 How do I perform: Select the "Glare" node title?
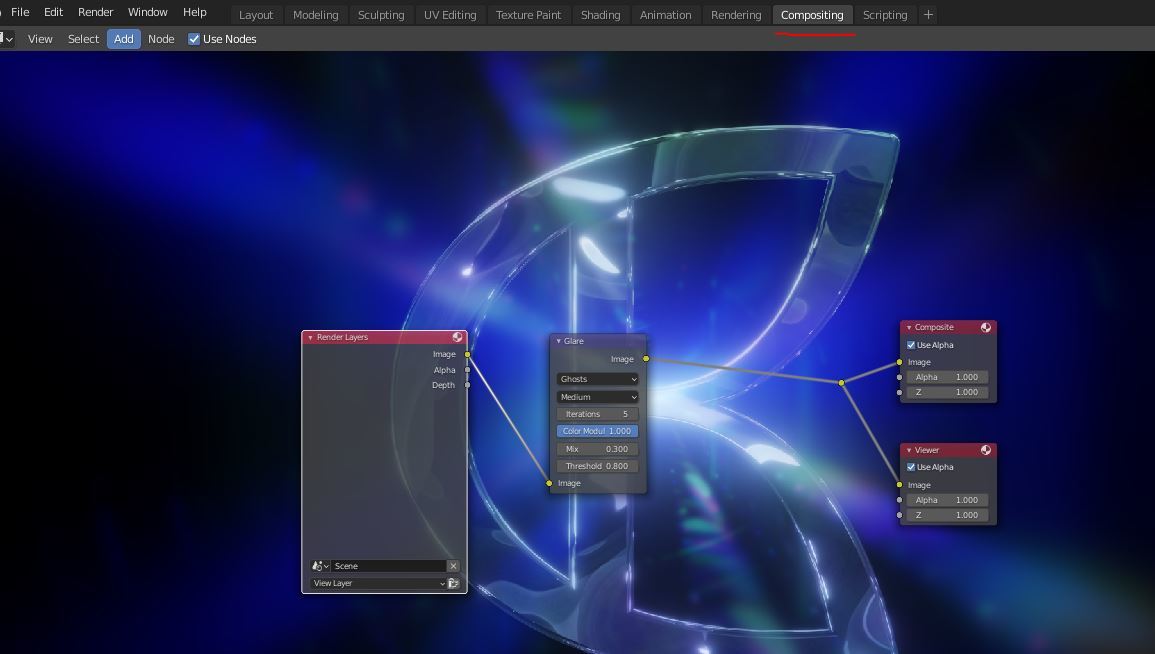[574, 341]
